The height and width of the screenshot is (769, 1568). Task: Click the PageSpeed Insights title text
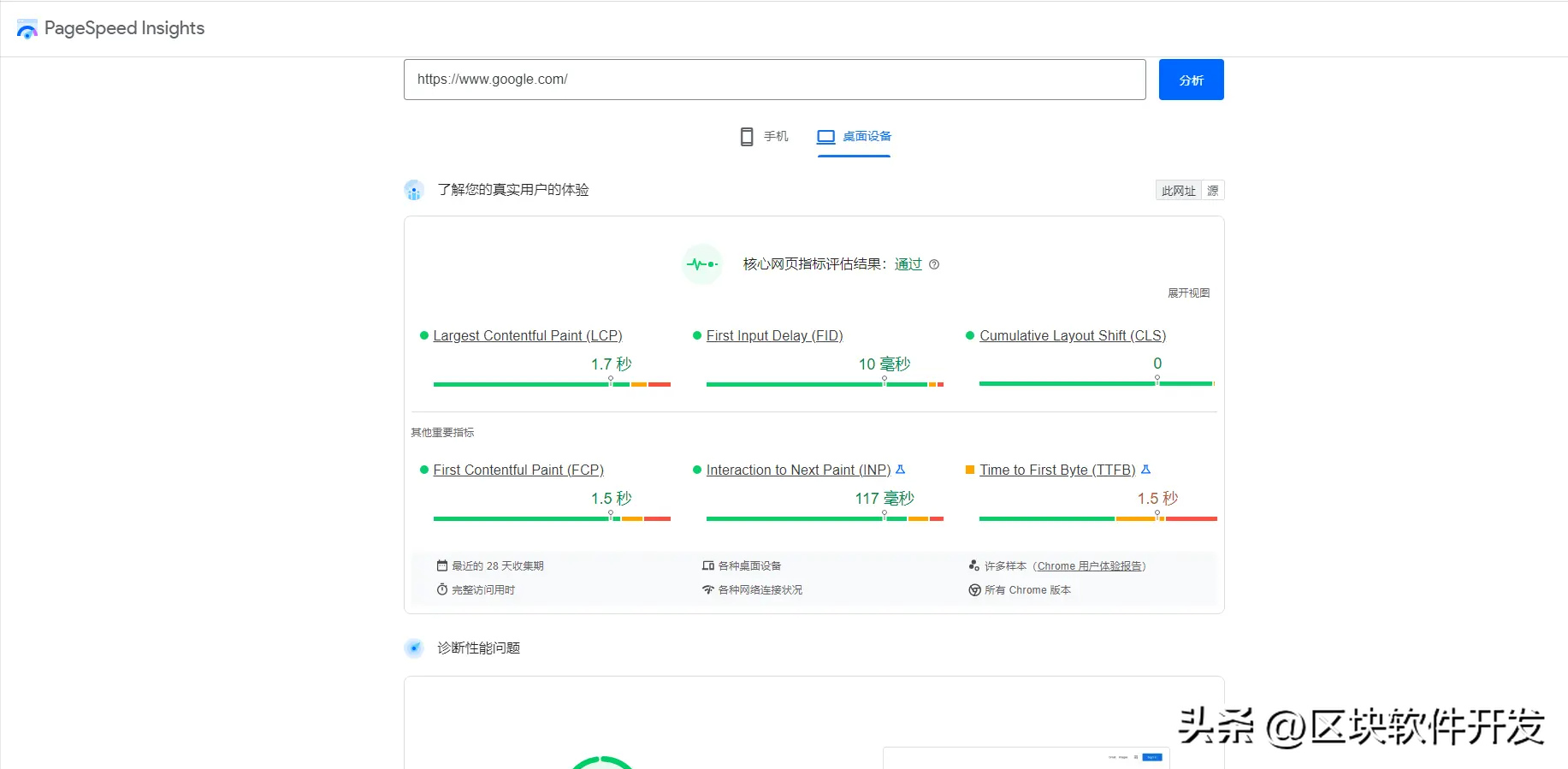(x=124, y=28)
